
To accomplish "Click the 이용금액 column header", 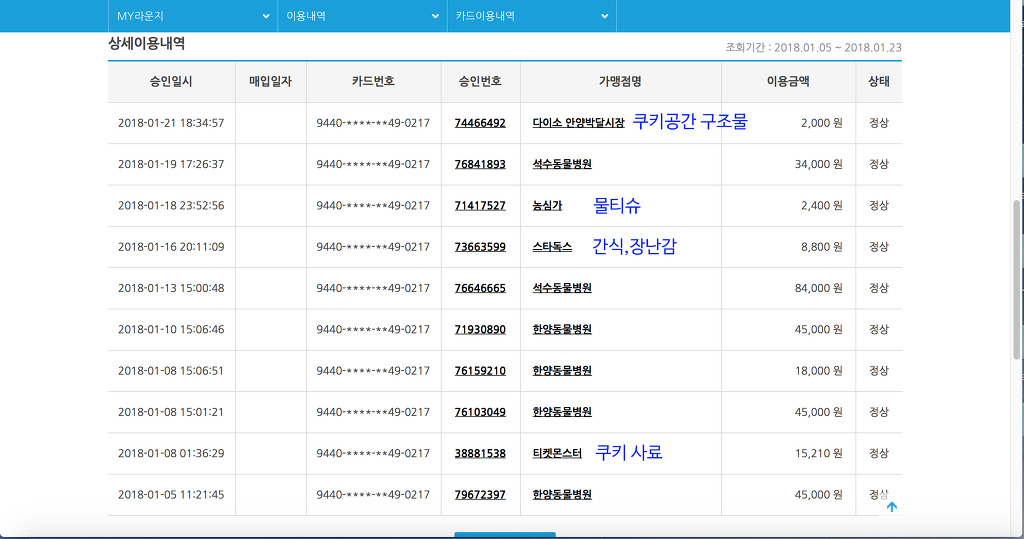I will point(788,82).
